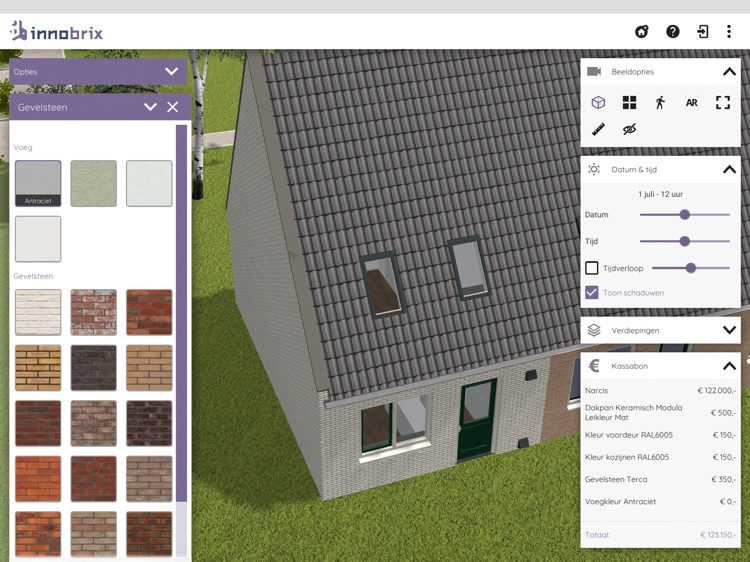Select the grey-green voeg swatch
750x562 pixels.
pyautogui.click(x=94, y=183)
